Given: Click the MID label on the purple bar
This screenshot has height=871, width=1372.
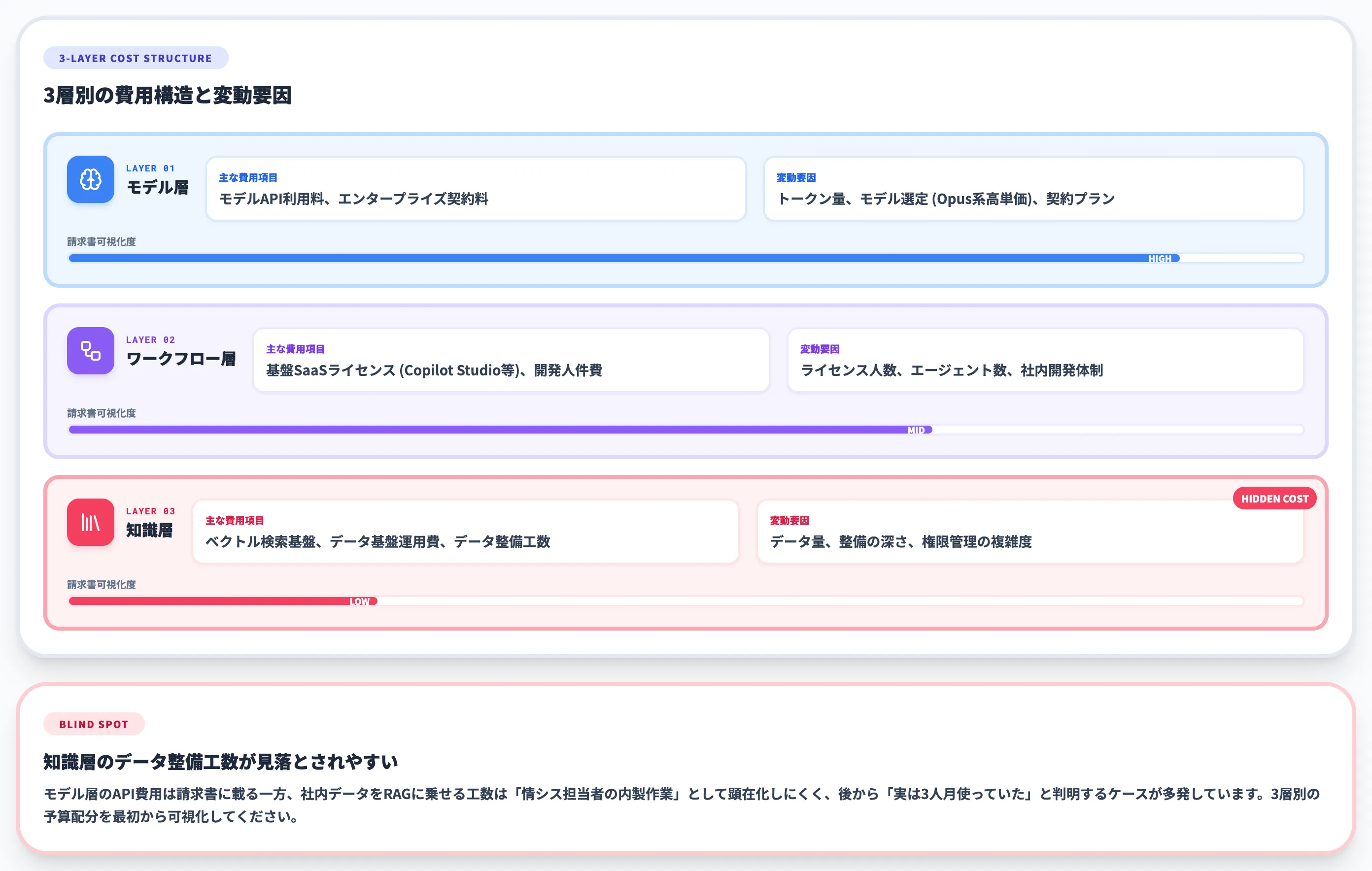Looking at the screenshot, I should coord(916,430).
